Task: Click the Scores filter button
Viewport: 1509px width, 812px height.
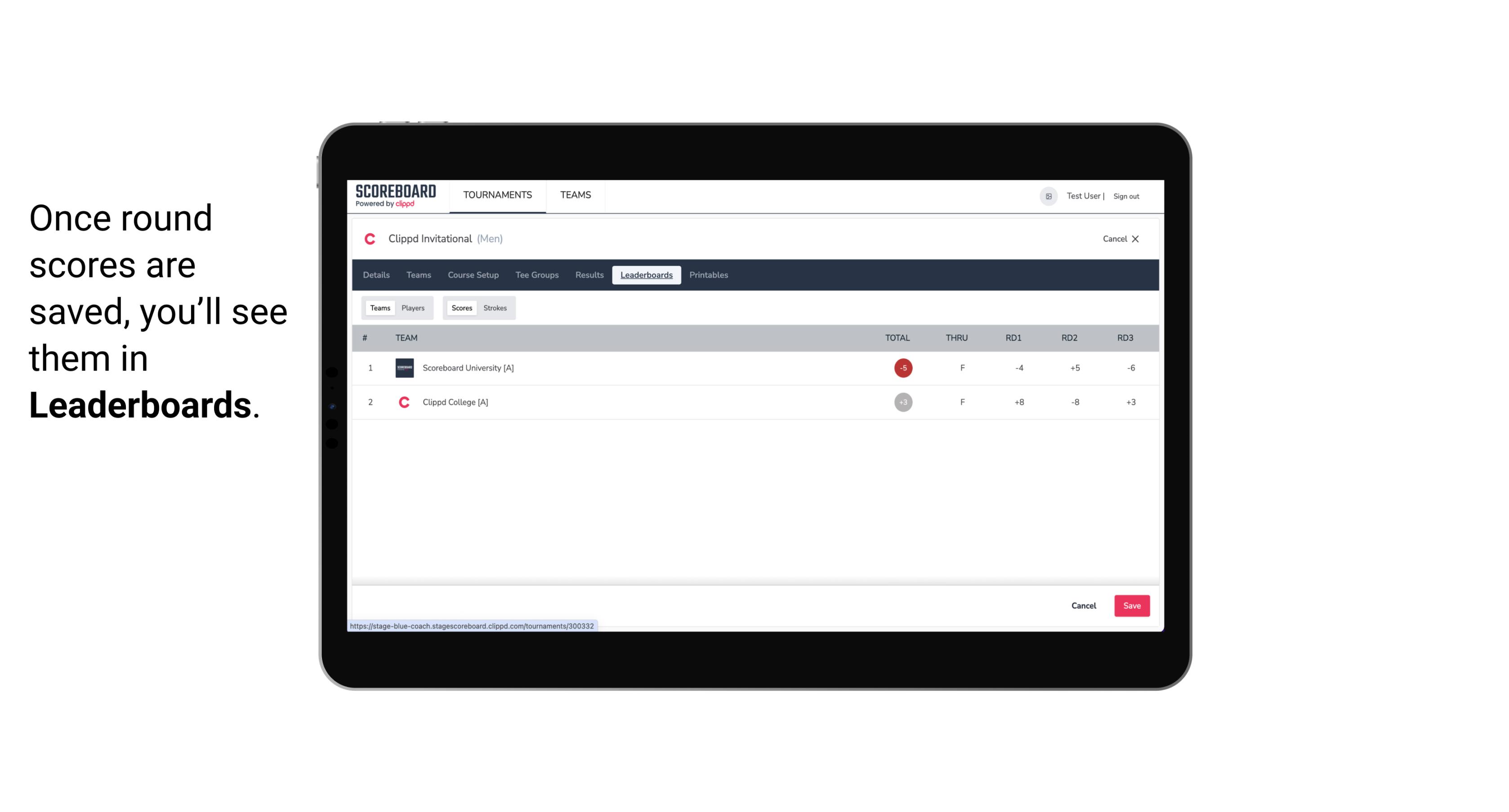Action: 461,307
